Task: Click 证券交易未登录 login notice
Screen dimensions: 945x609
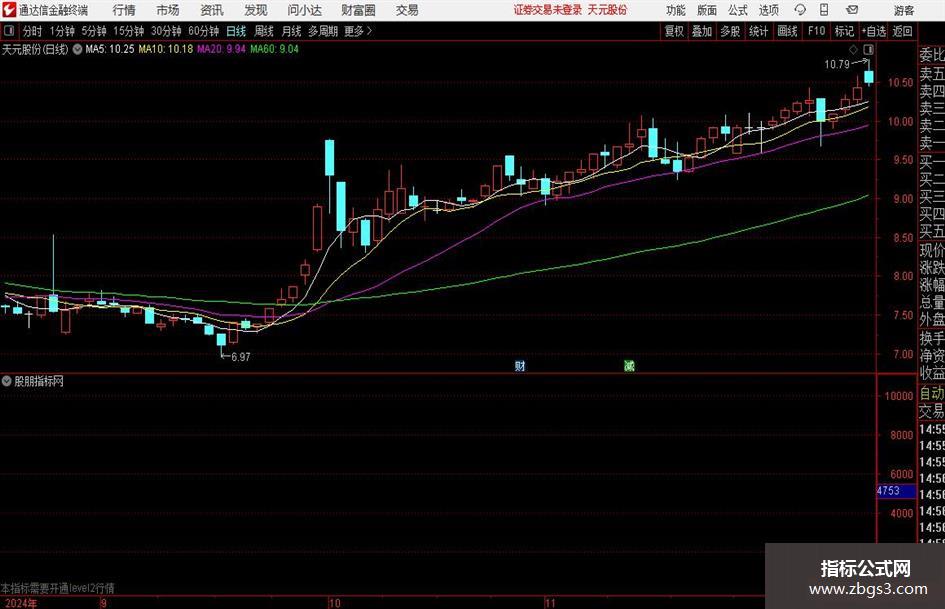Action: 548,10
